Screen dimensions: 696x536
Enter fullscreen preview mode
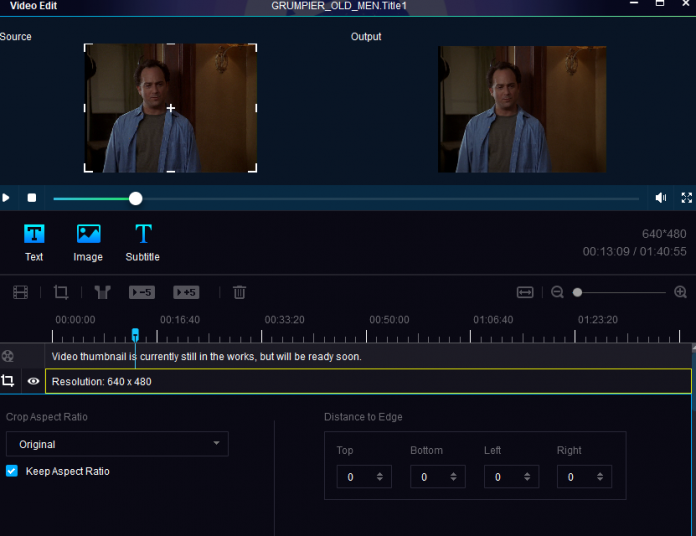[687, 198]
